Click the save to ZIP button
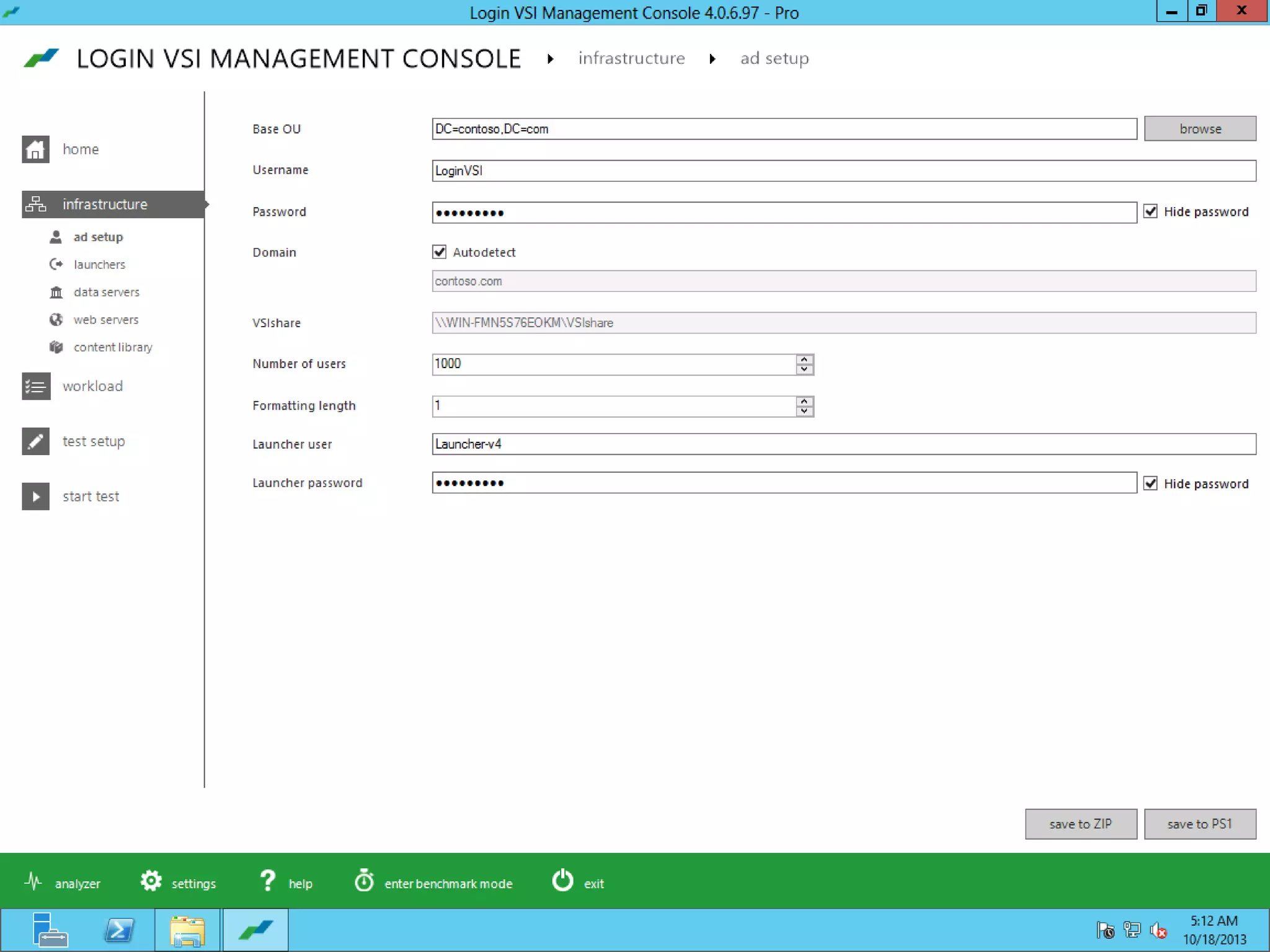The height and width of the screenshot is (952, 1270). click(1080, 824)
